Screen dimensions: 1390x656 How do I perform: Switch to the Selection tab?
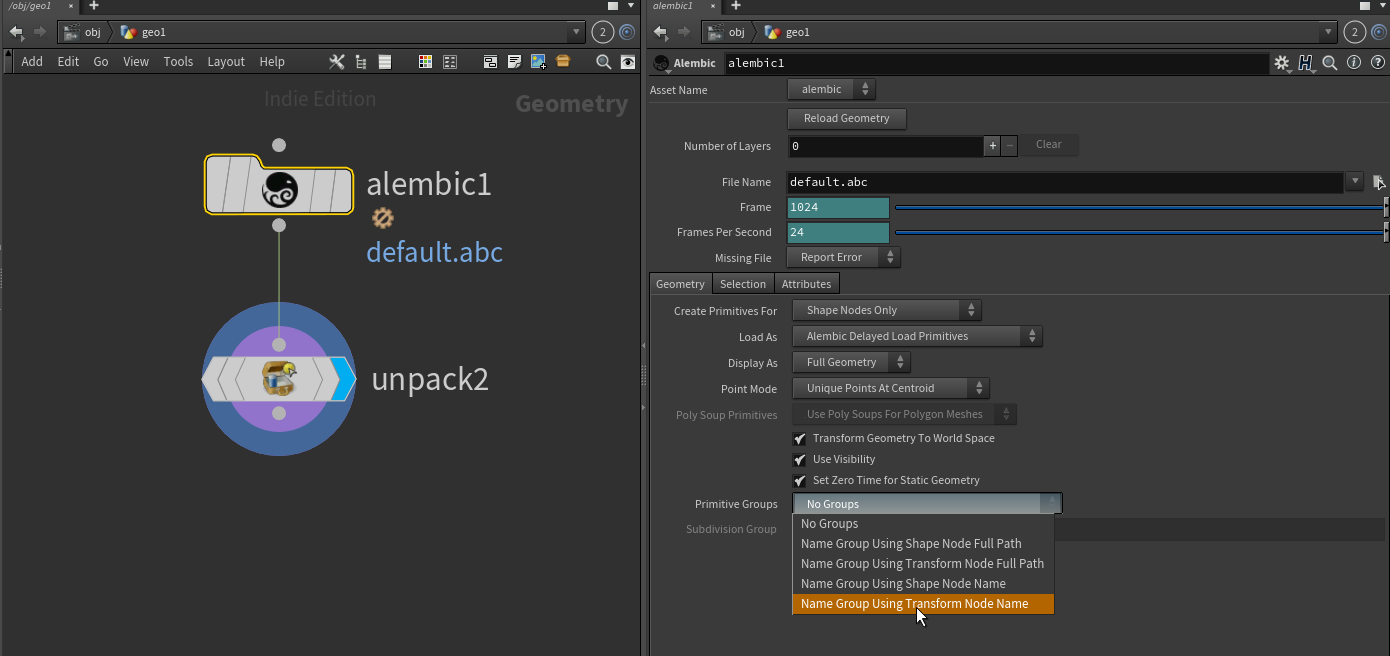click(x=743, y=284)
